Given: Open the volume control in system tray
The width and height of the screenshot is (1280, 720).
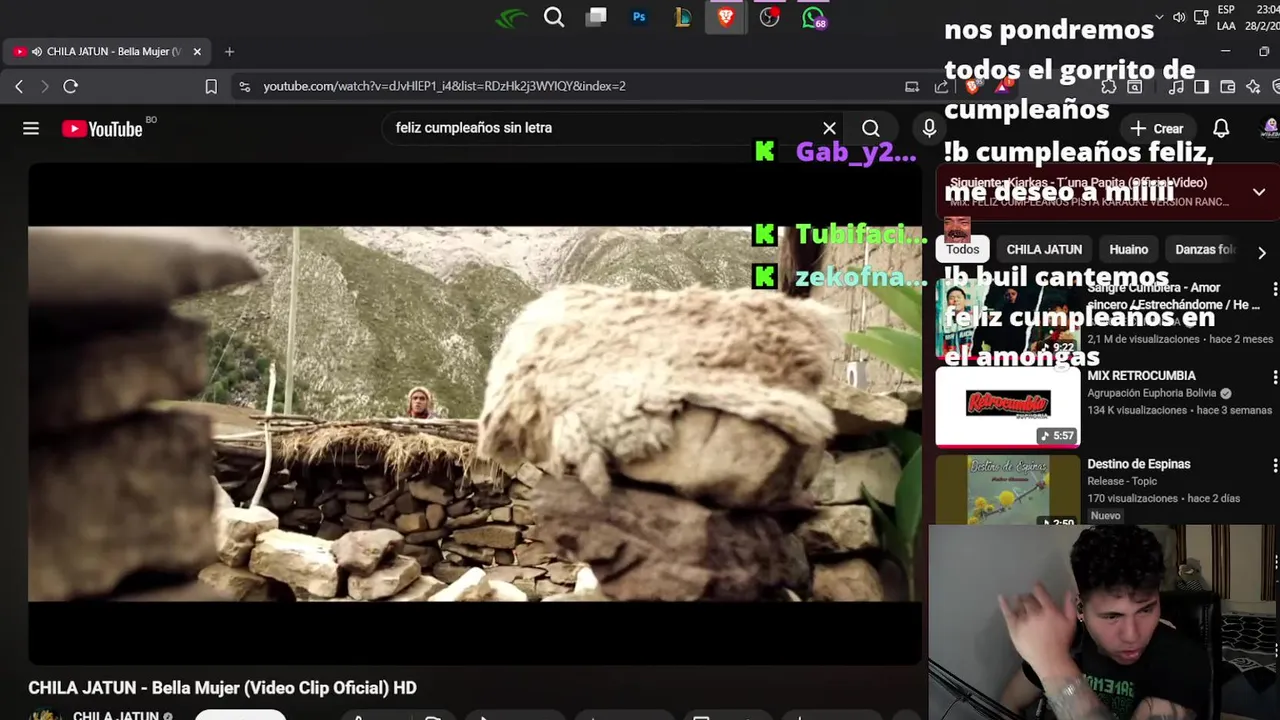Looking at the screenshot, I should point(1179,17).
